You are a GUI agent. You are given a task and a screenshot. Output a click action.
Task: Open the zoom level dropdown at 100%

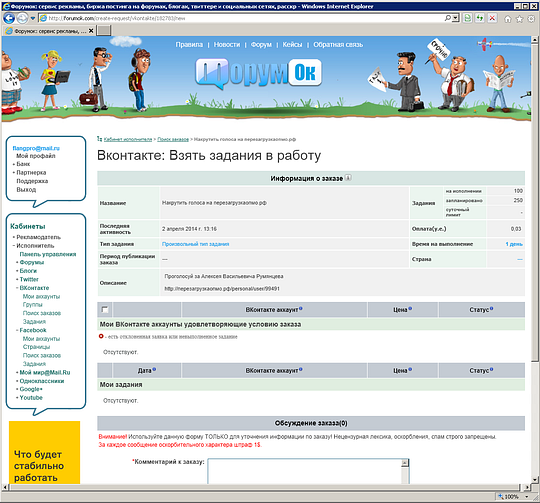(x=527, y=496)
